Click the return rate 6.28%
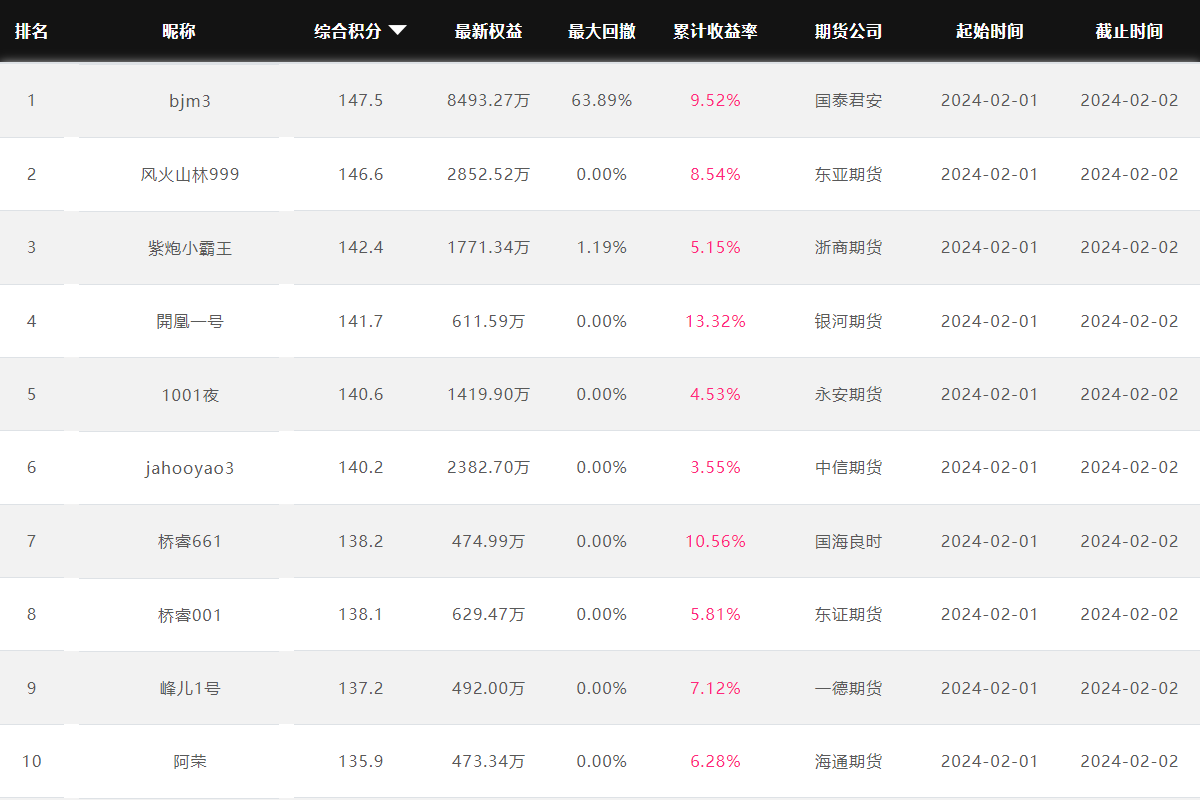The width and height of the screenshot is (1200, 800). (x=716, y=761)
